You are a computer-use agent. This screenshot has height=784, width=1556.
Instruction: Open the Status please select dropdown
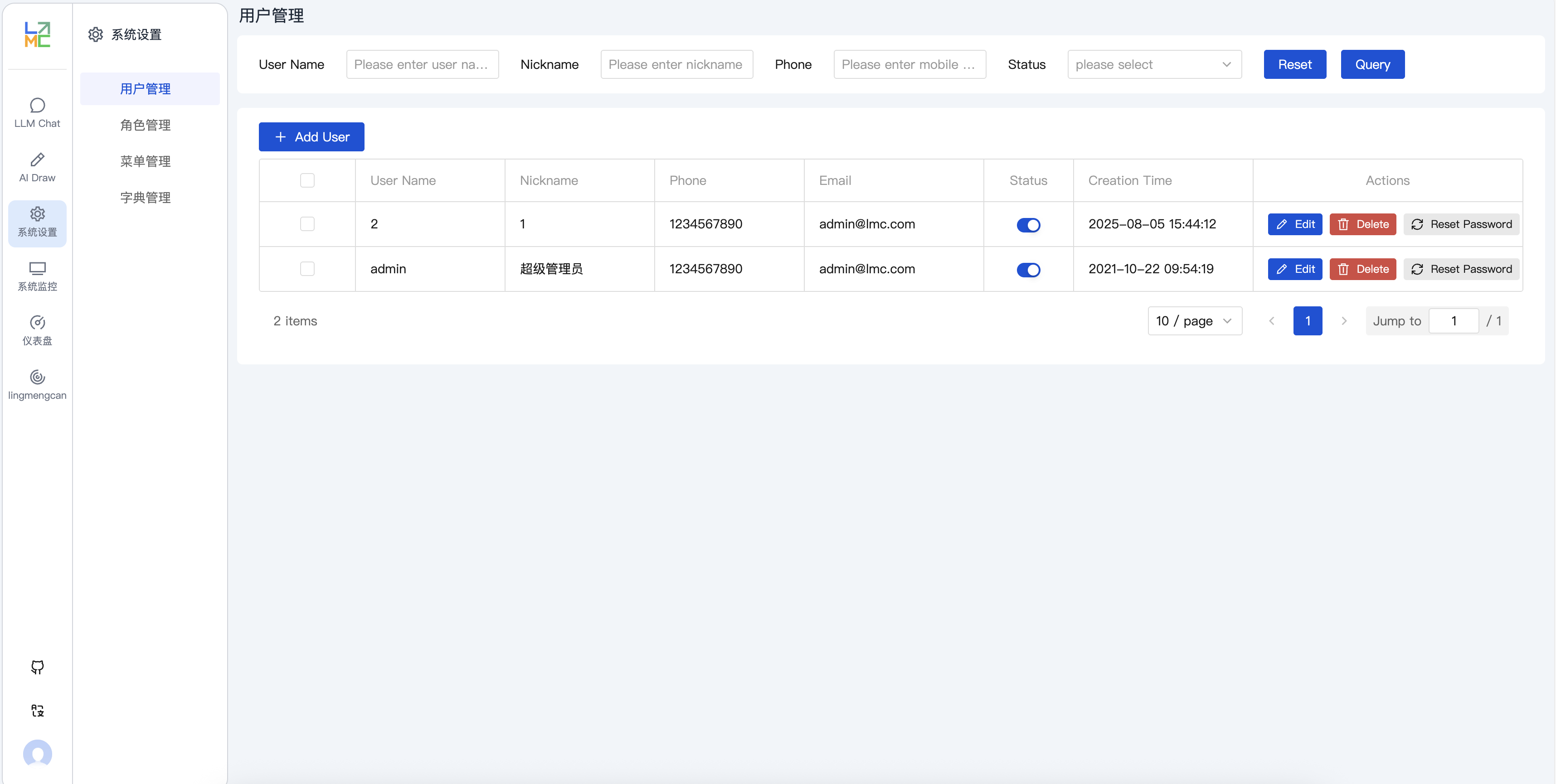point(1154,65)
